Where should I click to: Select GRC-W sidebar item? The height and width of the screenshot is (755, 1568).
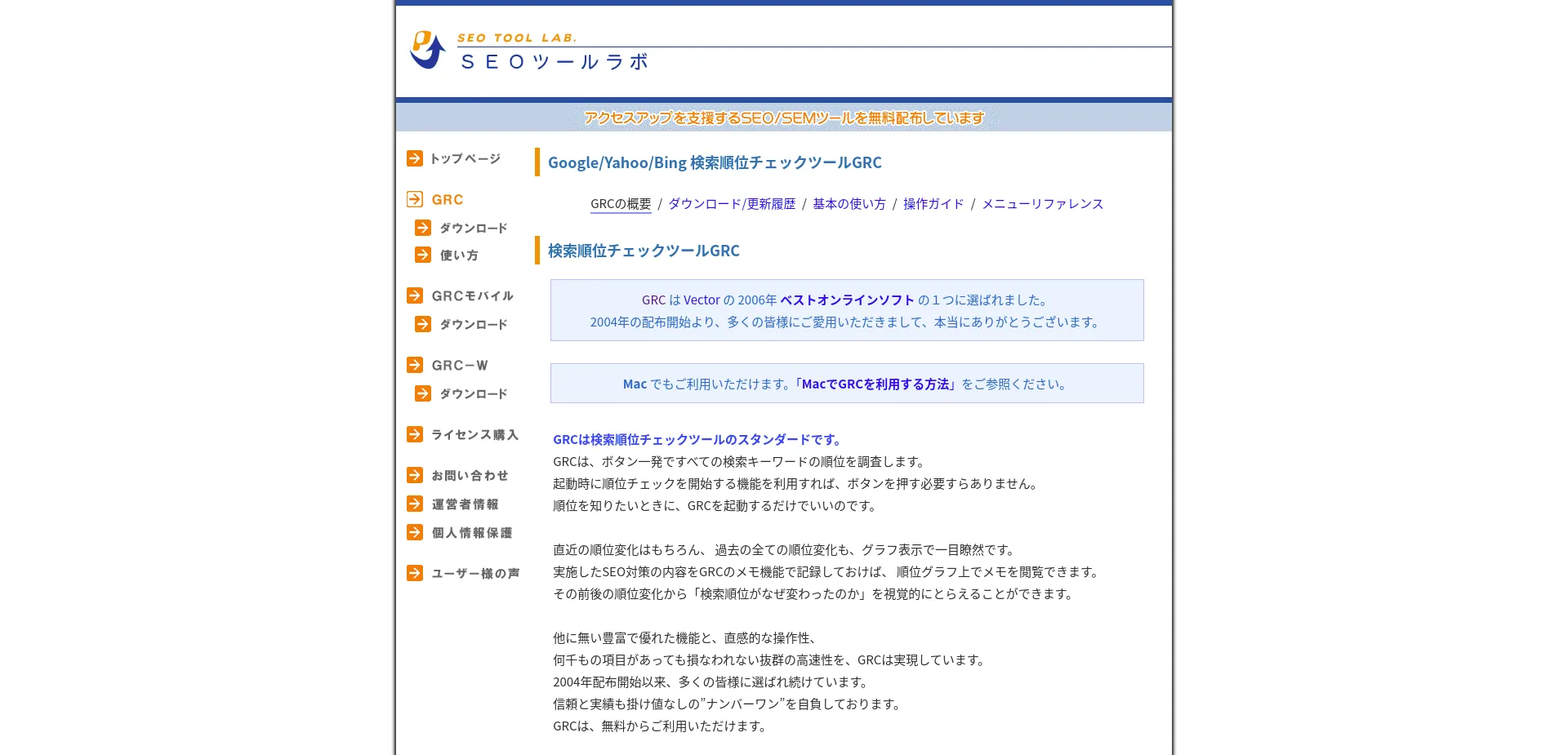[x=460, y=365]
